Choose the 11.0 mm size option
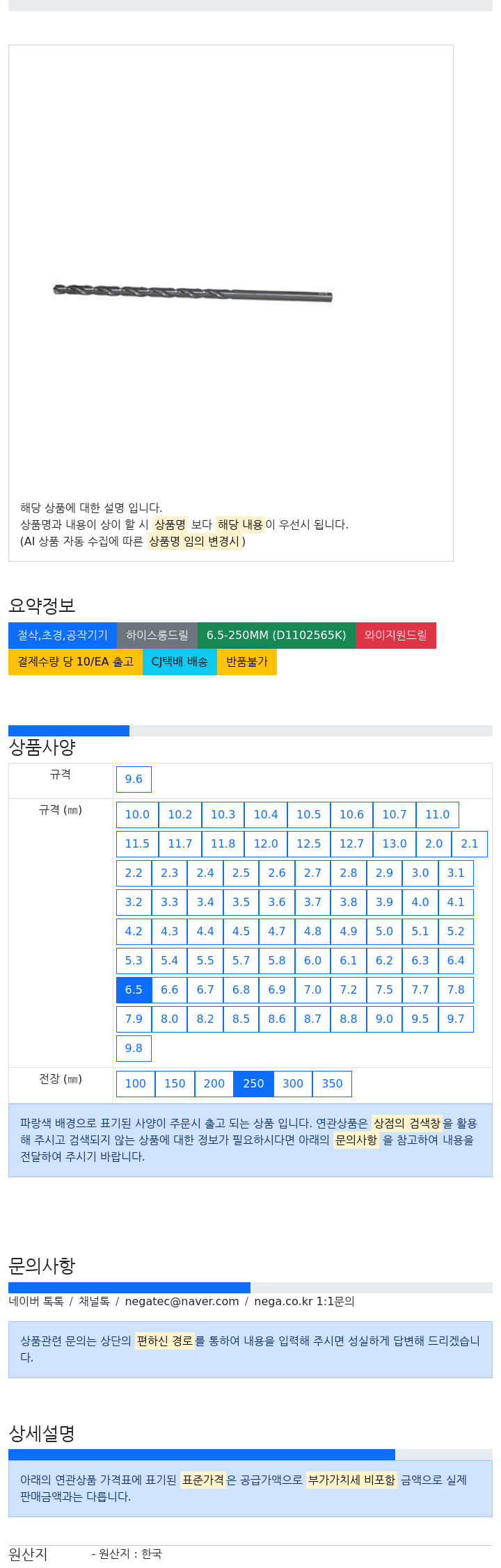501x1568 pixels. tap(438, 814)
